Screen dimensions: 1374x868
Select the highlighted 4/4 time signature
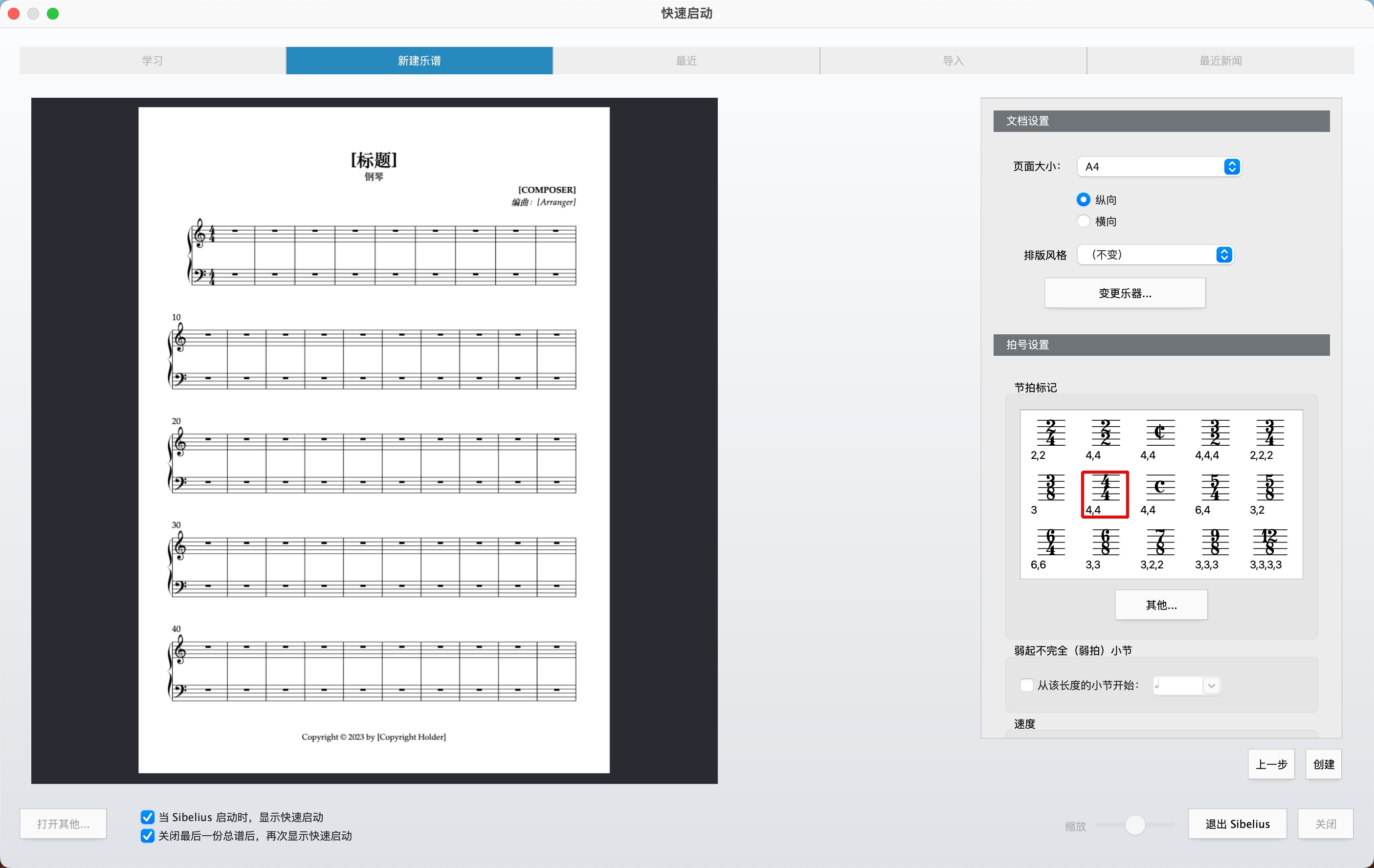pyautogui.click(x=1105, y=495)
